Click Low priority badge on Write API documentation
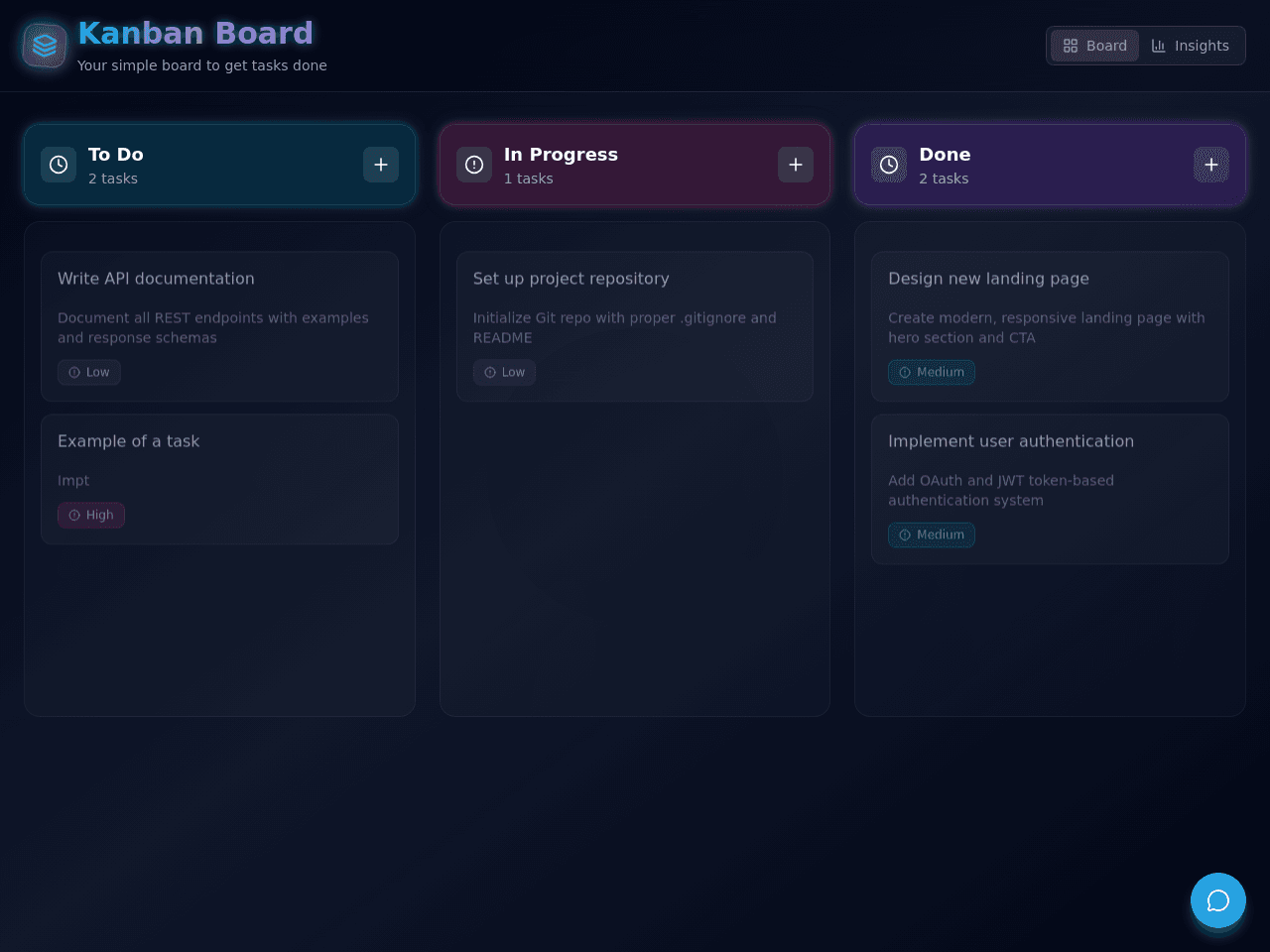 89,373
